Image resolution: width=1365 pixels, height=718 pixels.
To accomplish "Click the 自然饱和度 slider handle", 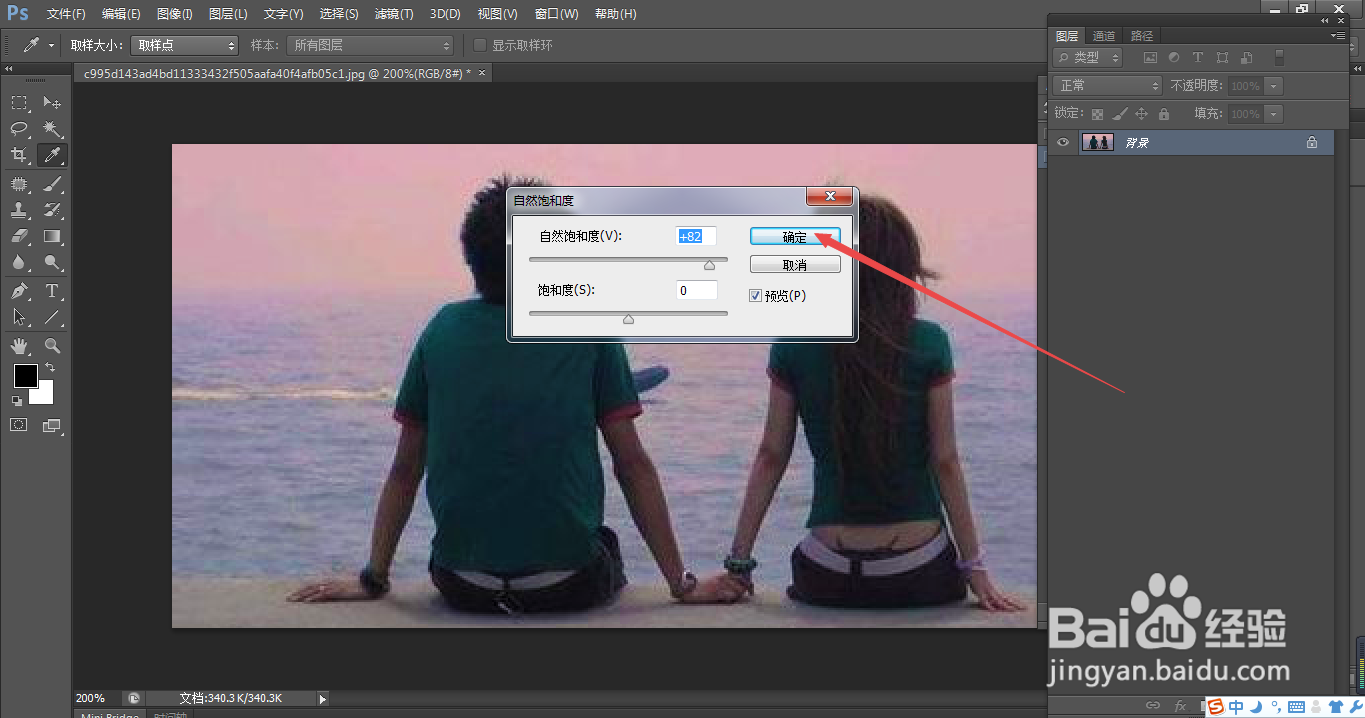I will (709, 265).
